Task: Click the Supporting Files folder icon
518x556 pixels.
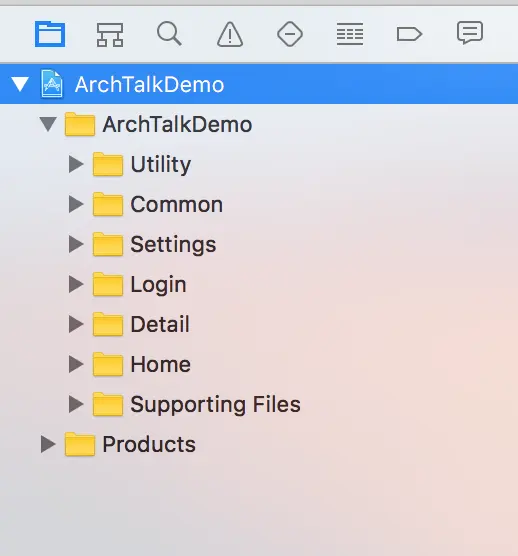Action: point(108,405)
